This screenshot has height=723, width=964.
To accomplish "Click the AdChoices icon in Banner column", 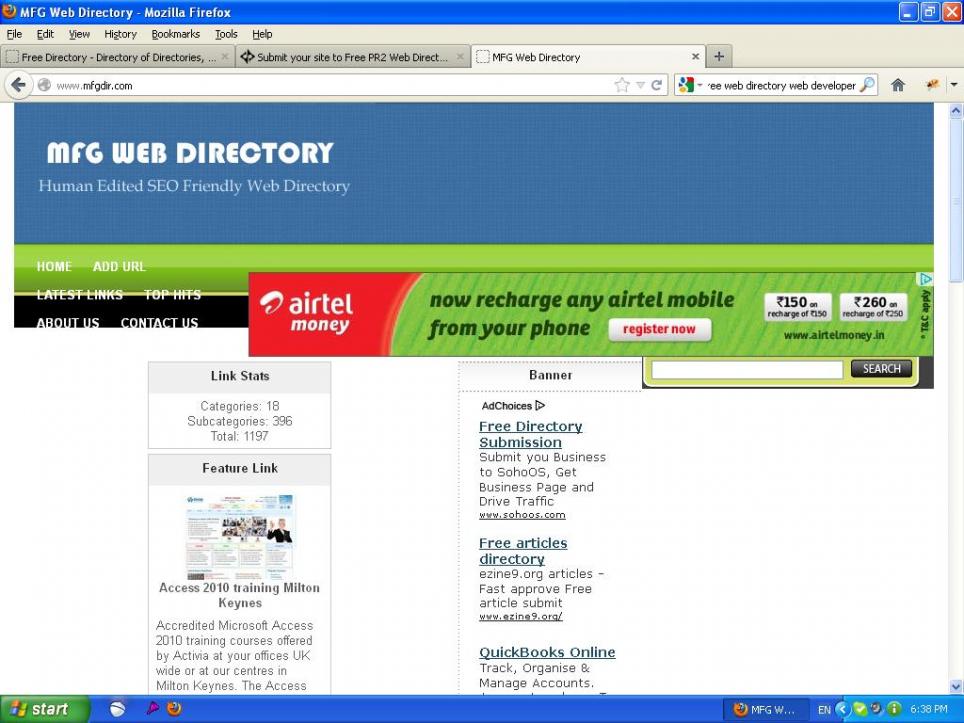I will coord(540,406).
